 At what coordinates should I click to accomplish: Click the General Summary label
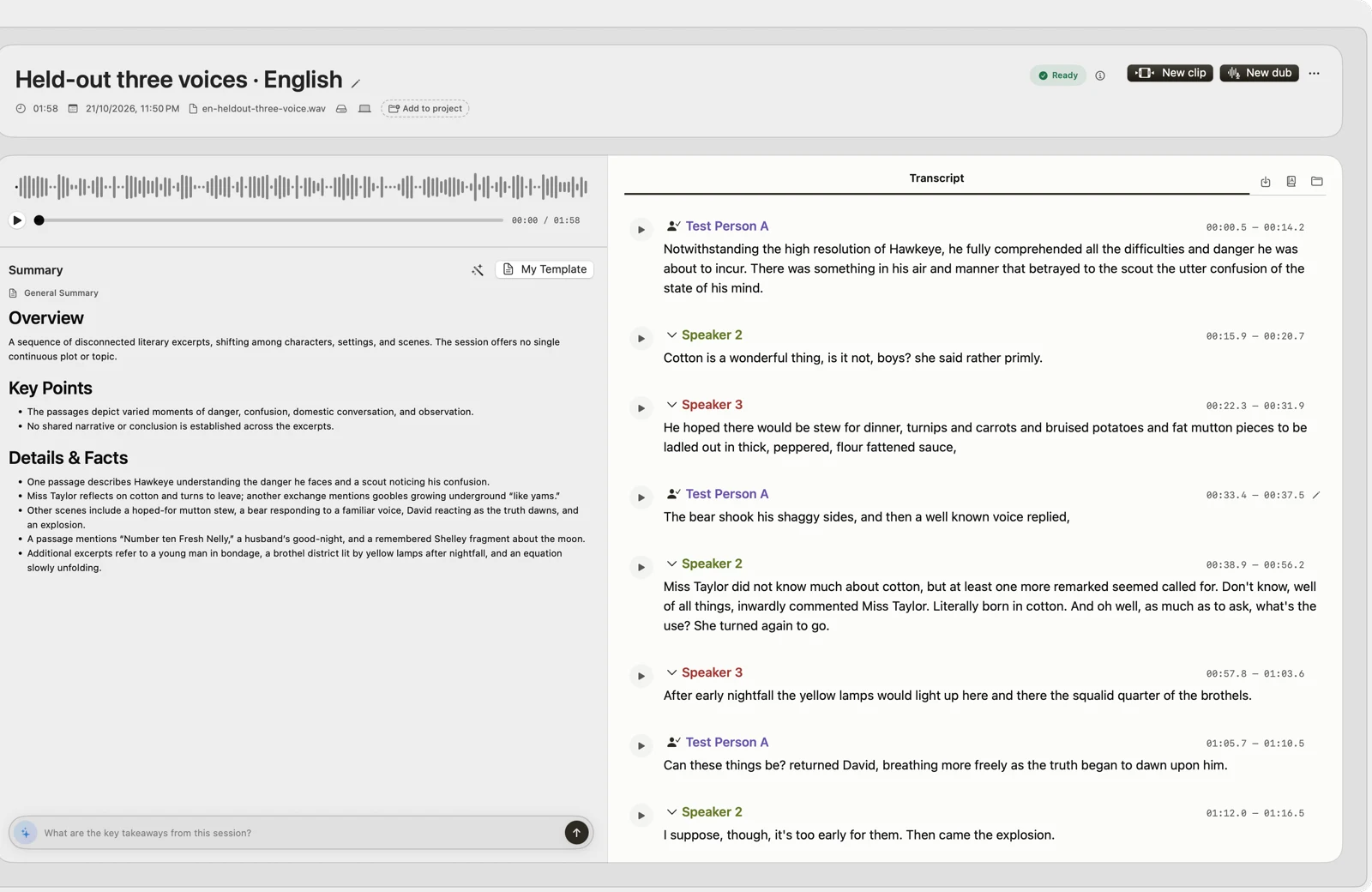pos(61,293)
